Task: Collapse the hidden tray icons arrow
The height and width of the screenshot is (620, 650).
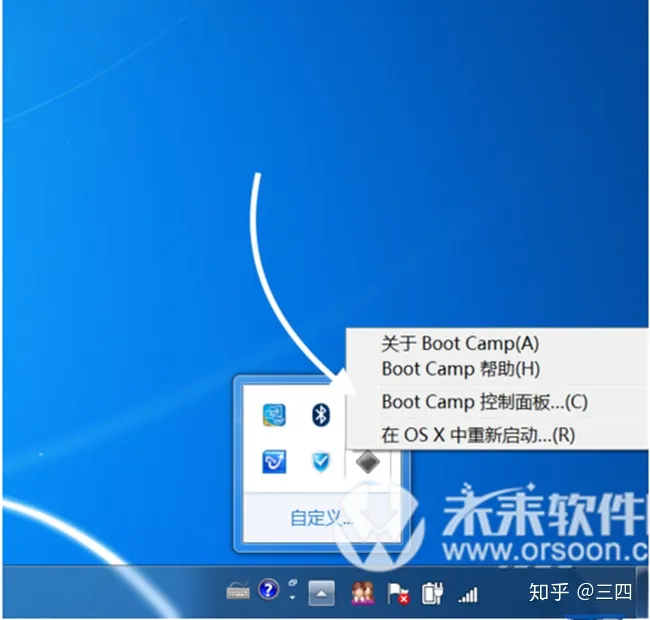Action: [x=321, y=593]
